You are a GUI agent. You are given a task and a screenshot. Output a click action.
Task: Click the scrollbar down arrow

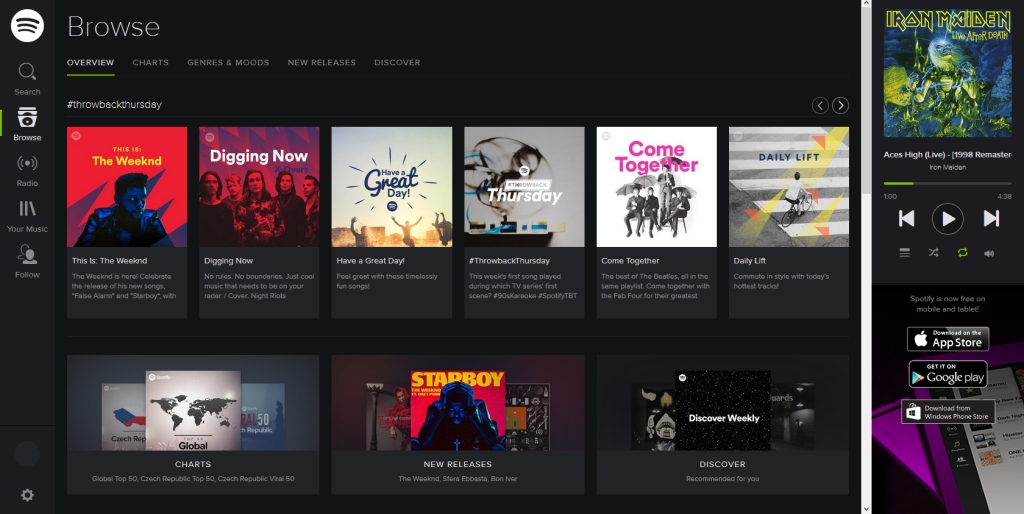[x=866, y=509]
